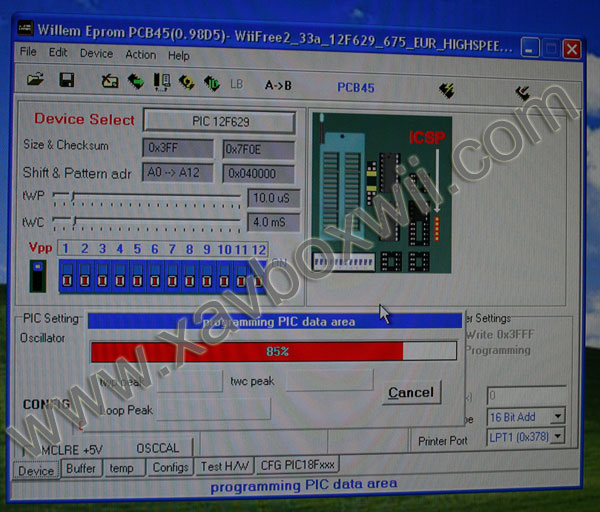Click the program chip toolbar icon
The image size is (600, 512).
162,82
